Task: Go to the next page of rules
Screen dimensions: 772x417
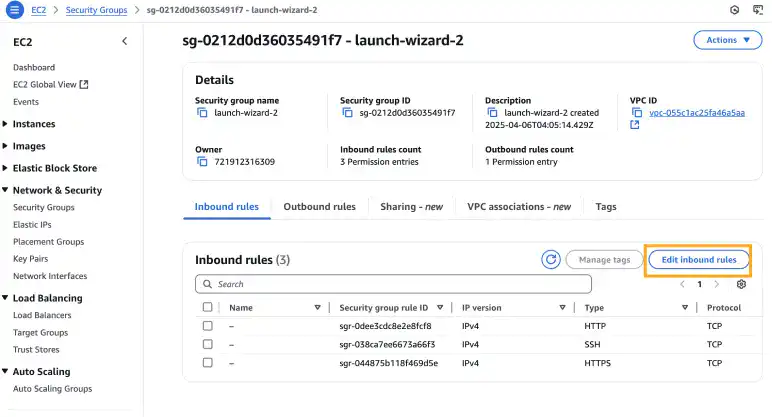Action: (x=716, y=284)
